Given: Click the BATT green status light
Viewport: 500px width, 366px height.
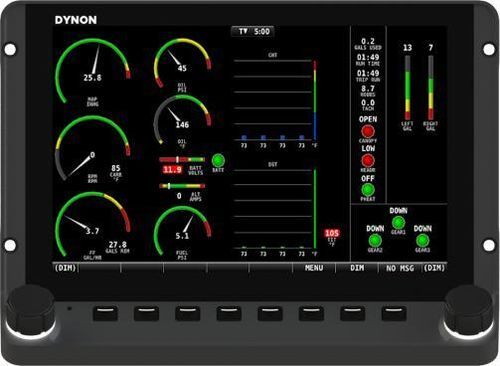Looking at the screenshot, I should 218,161.
